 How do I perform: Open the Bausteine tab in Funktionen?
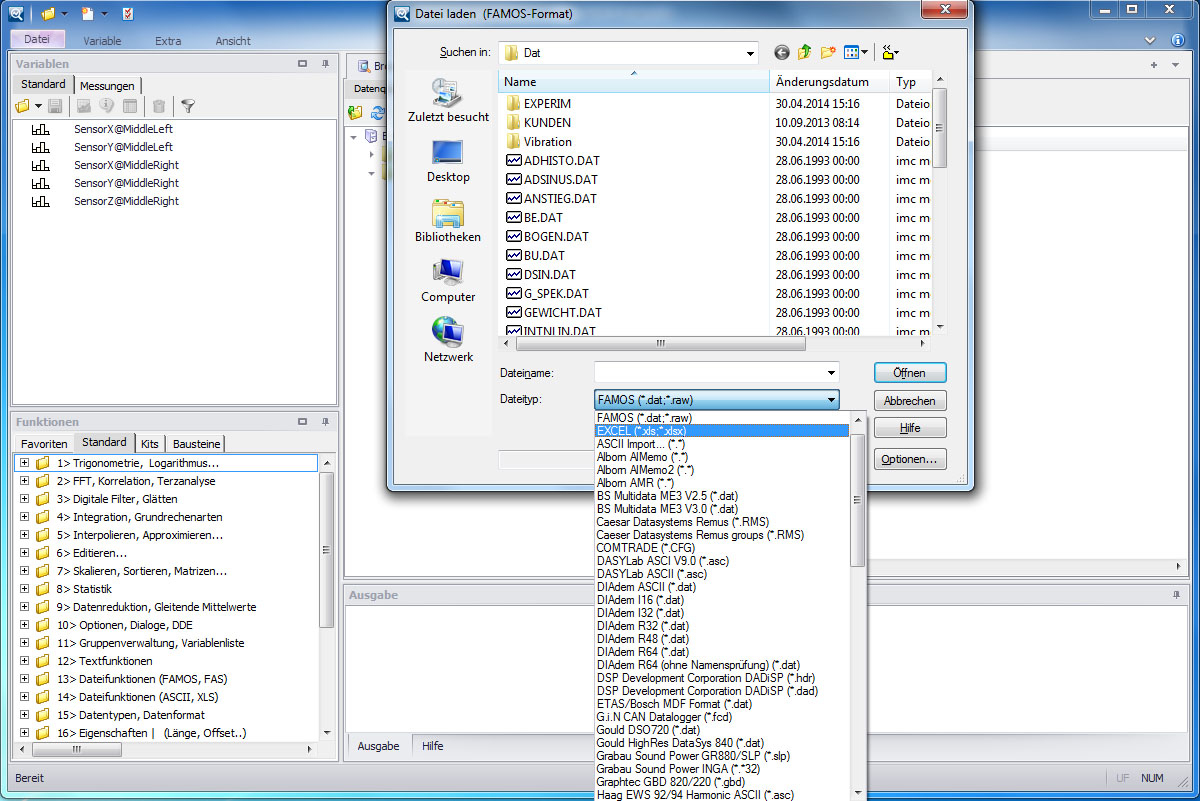(196, 444)
